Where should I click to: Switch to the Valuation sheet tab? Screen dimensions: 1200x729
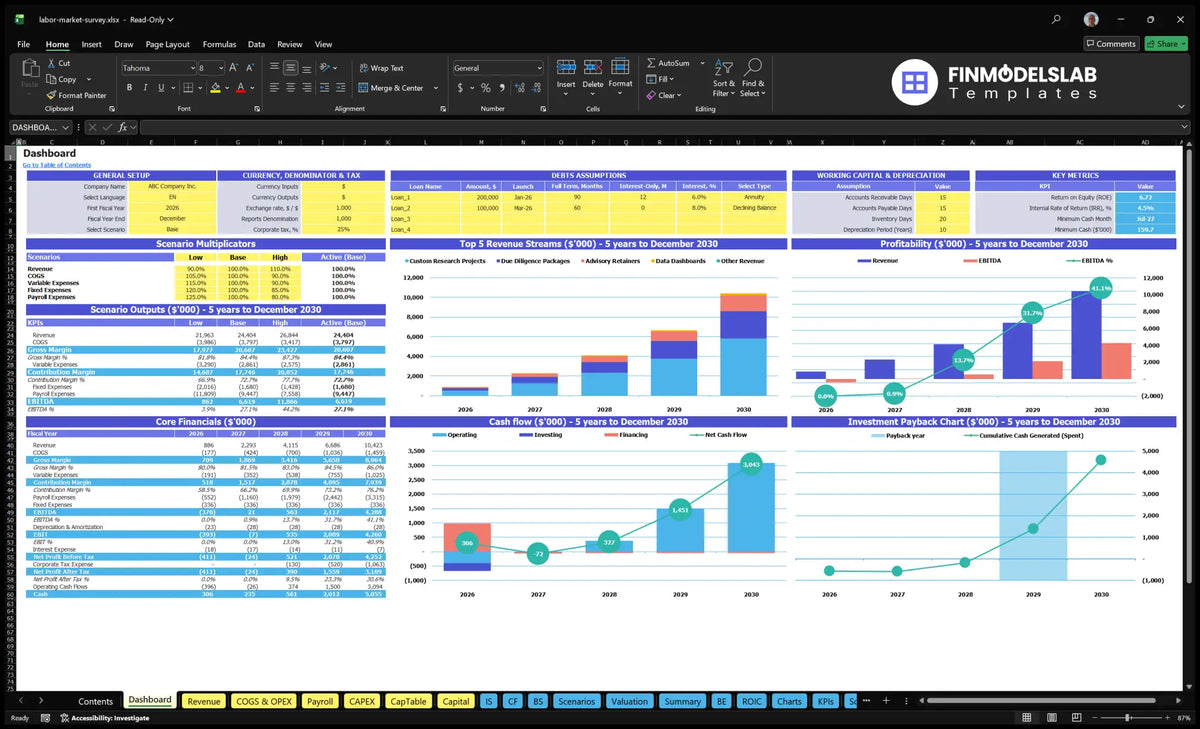(x=629, y=701)
